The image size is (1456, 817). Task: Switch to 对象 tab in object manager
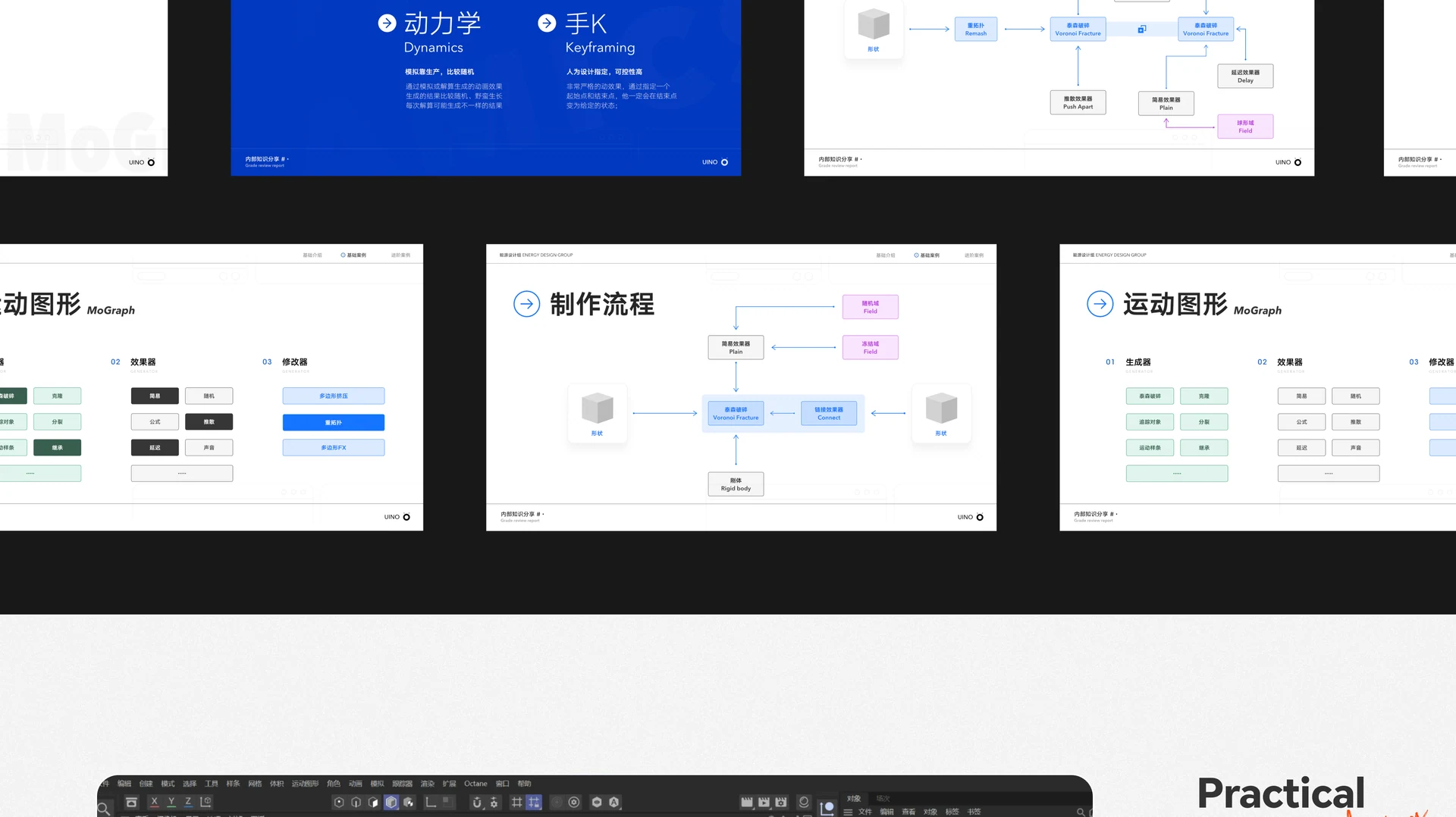click(854, 799)
